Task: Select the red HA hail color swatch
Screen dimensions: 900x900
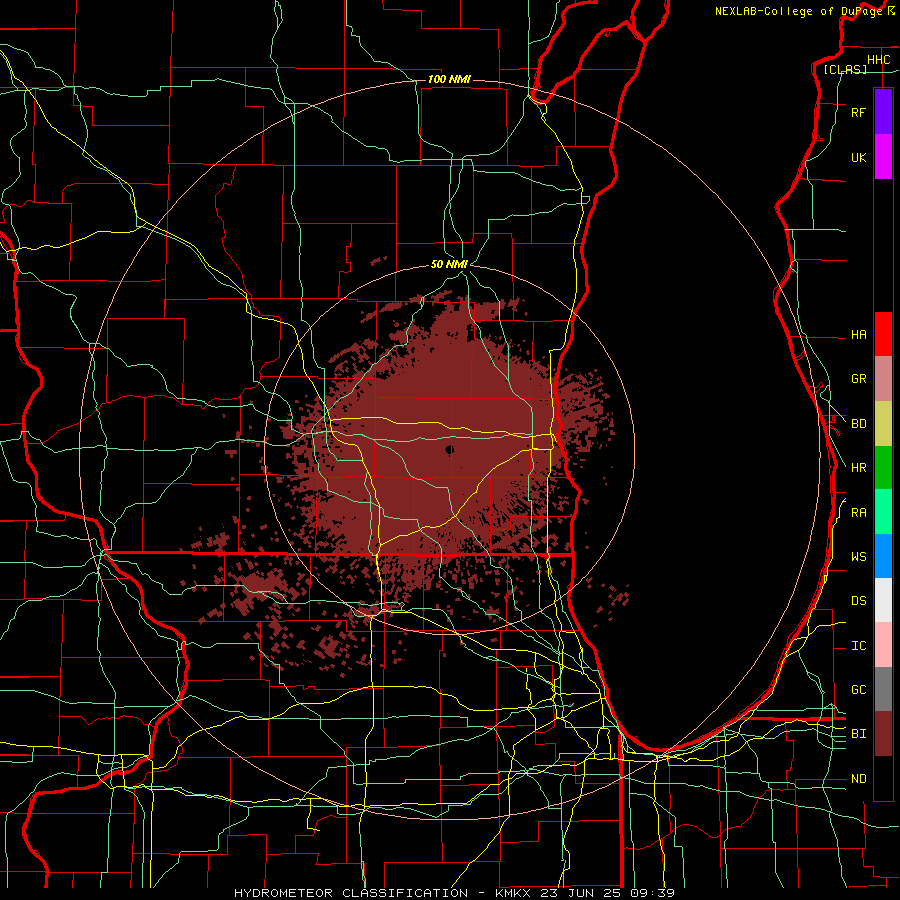Action: (883, 334)
